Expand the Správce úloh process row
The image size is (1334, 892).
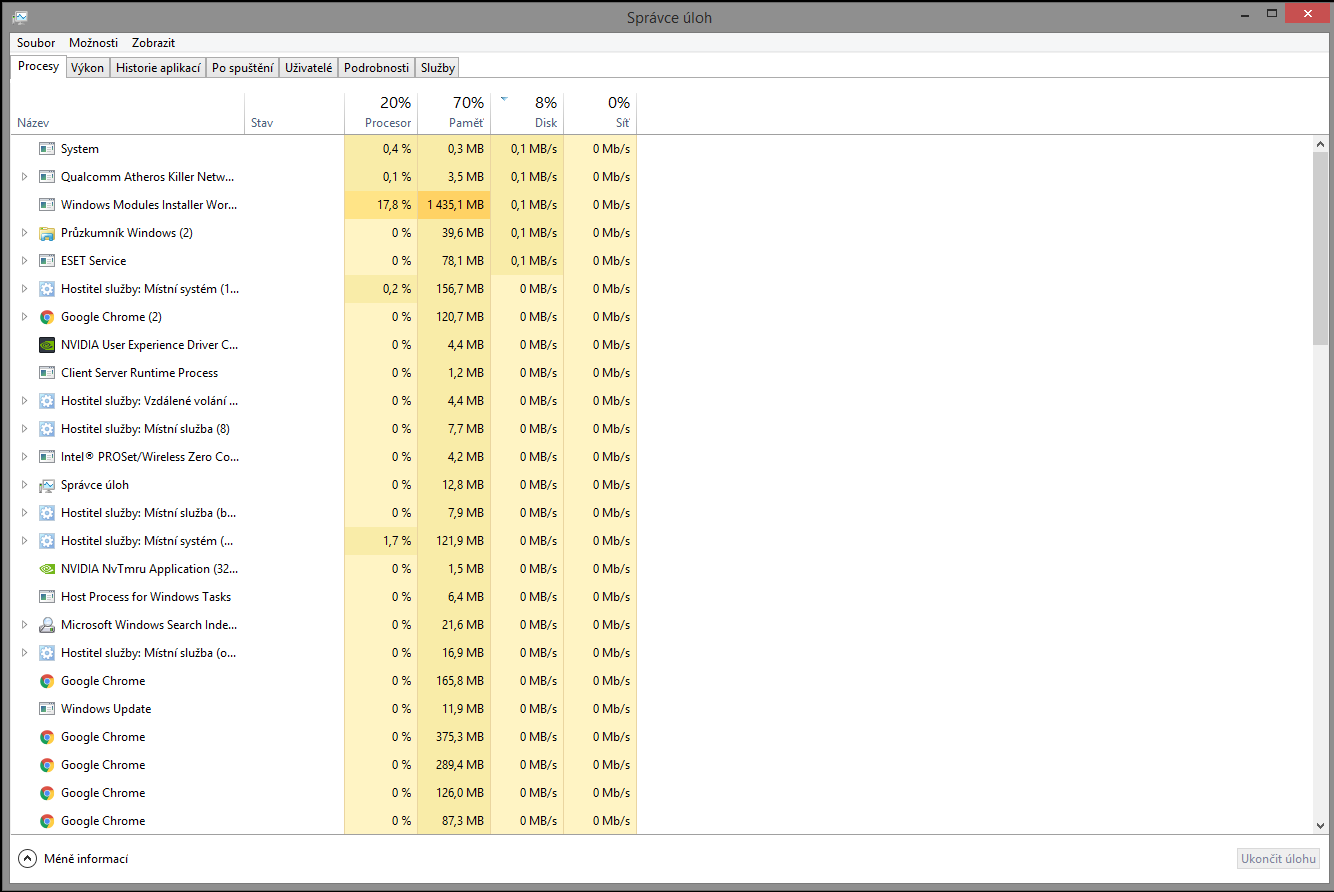(x=25, y=485)
